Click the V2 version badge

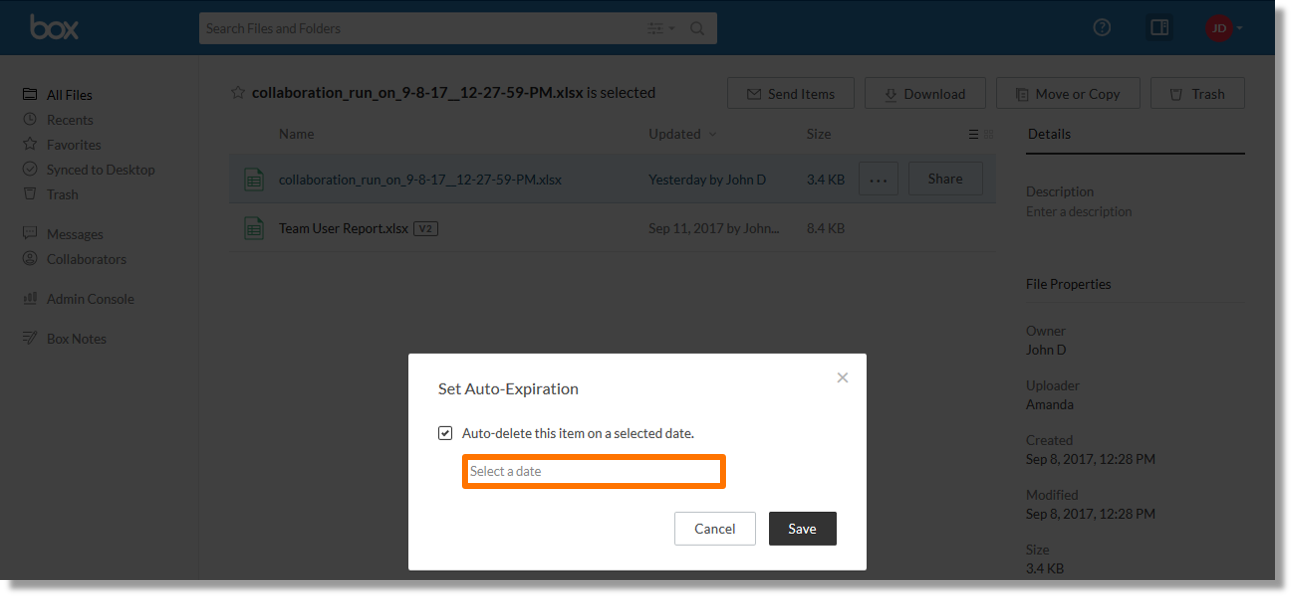coord(426,228)
